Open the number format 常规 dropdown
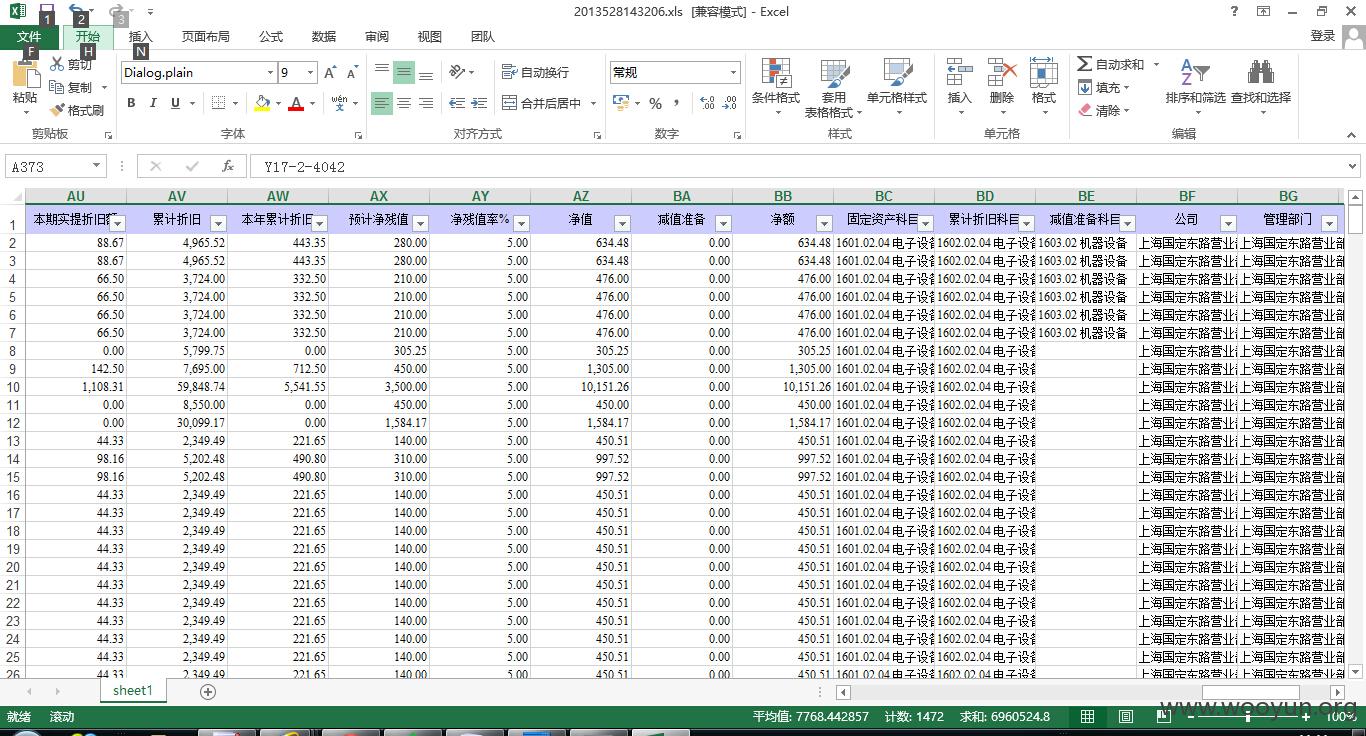This screenshot has width=1366, height=736. point(733,72)
